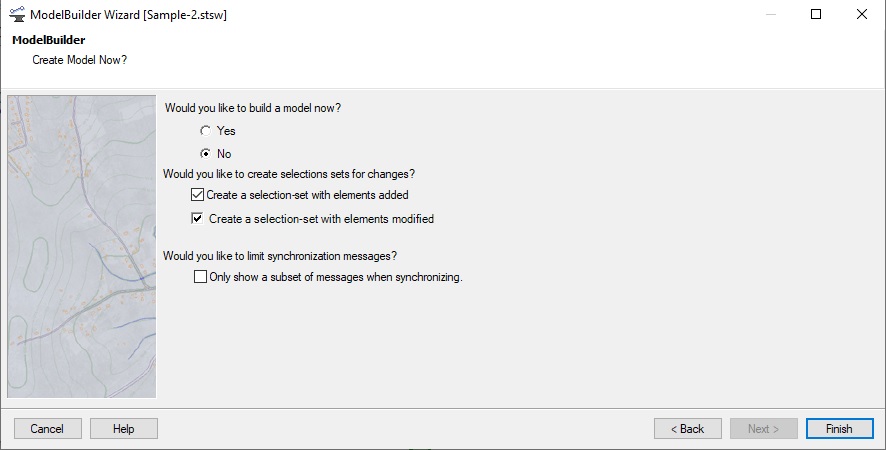Screen dimensions: 886x450
Task: Click the bold ModelBuilder heading
Action: click(x=48, y=40)
